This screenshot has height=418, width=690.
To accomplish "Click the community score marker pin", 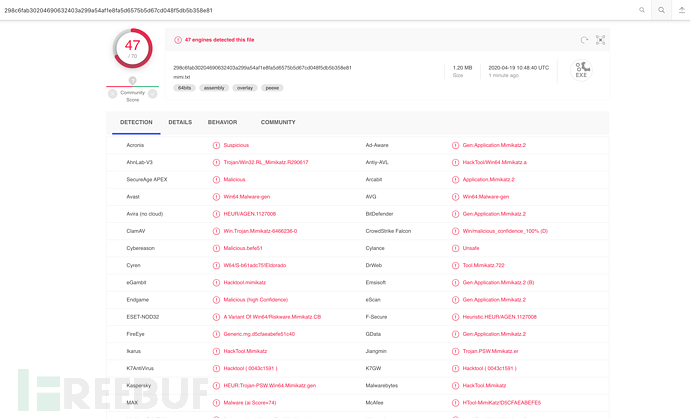I will coord(132,81).
